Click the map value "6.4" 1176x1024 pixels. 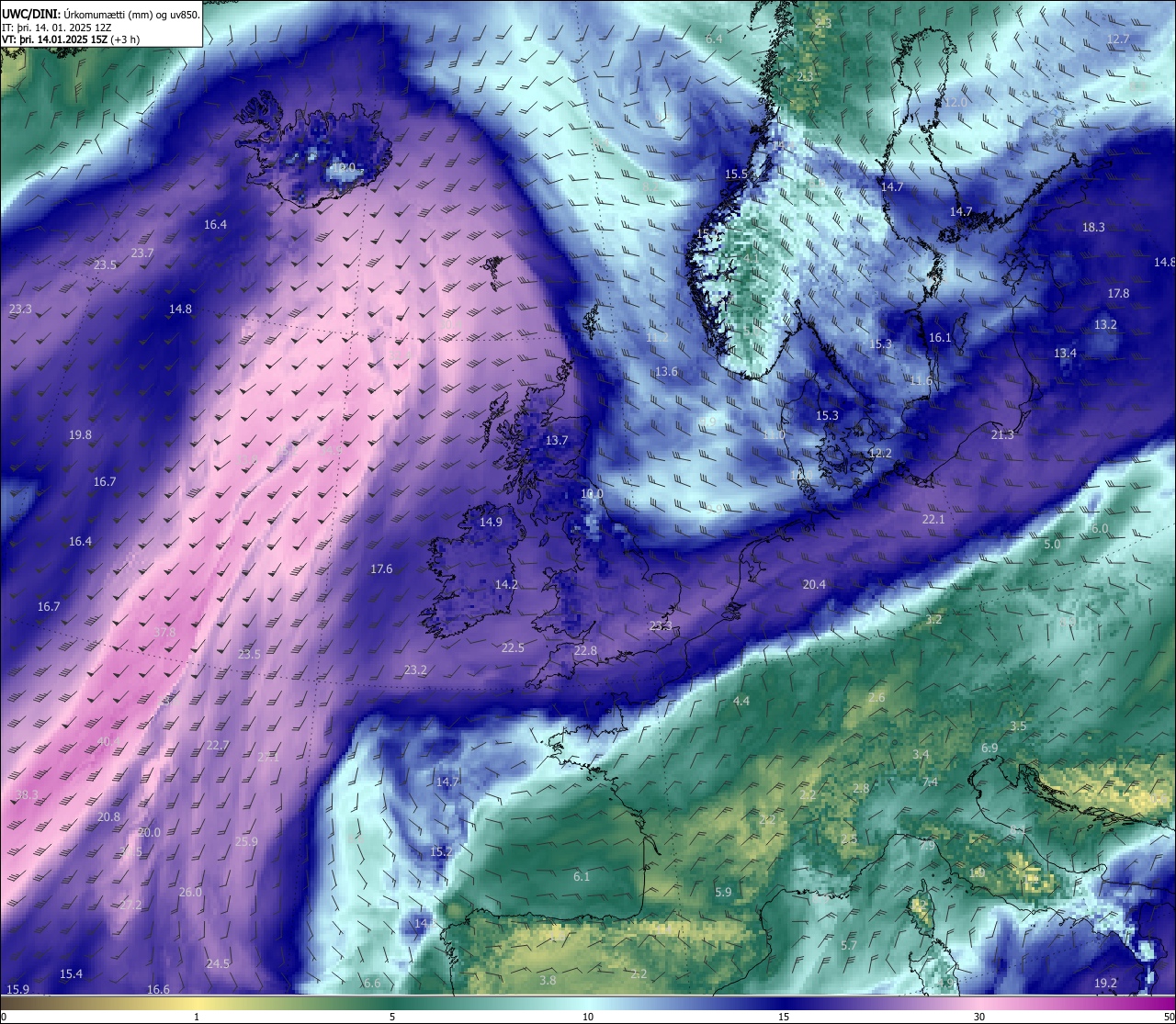pos(714,39)
